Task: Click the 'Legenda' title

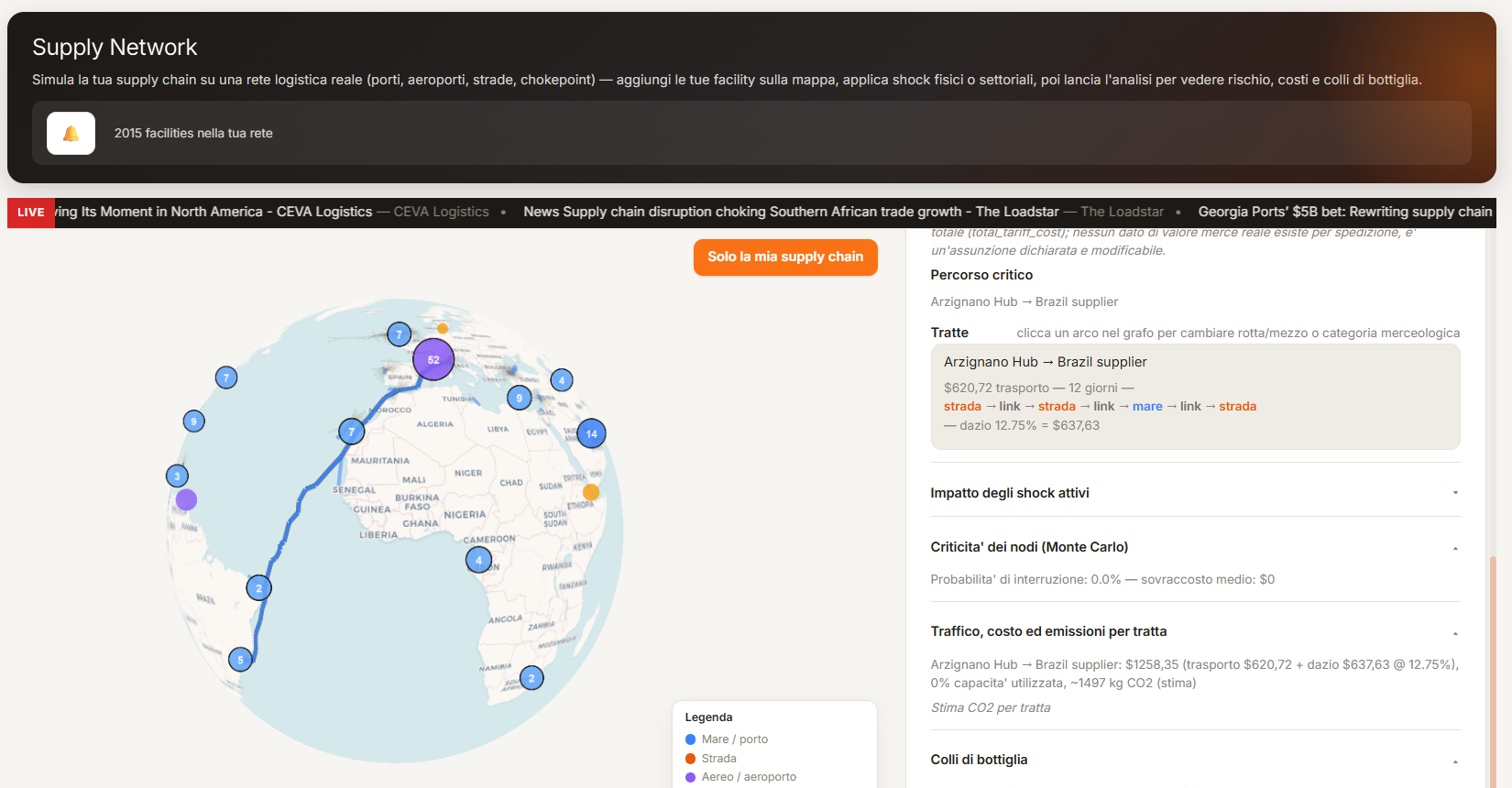Action: point(708,717)
